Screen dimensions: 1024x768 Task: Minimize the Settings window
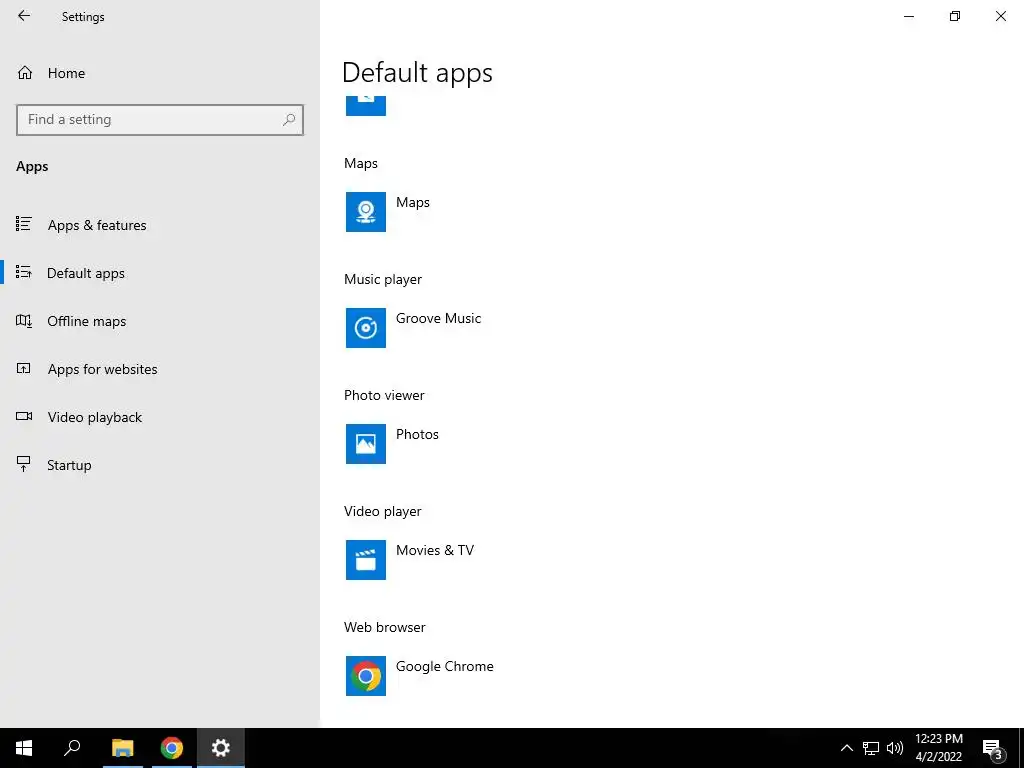click(909, 16)
